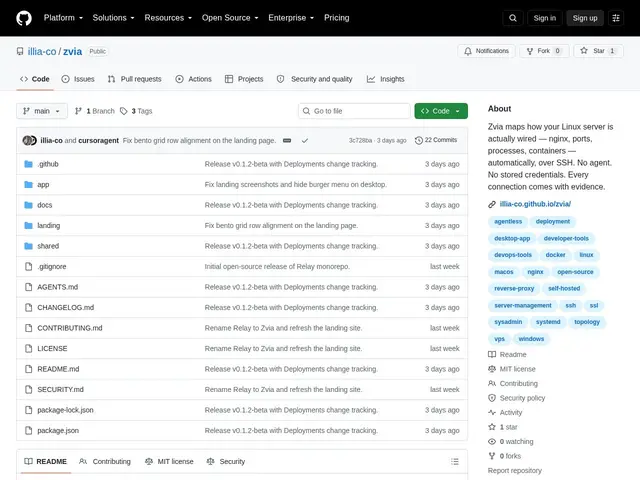This screenshot has width=640, height=480.
Task: Switch to the Pull requests tab
Action: [x=135, y=79]
